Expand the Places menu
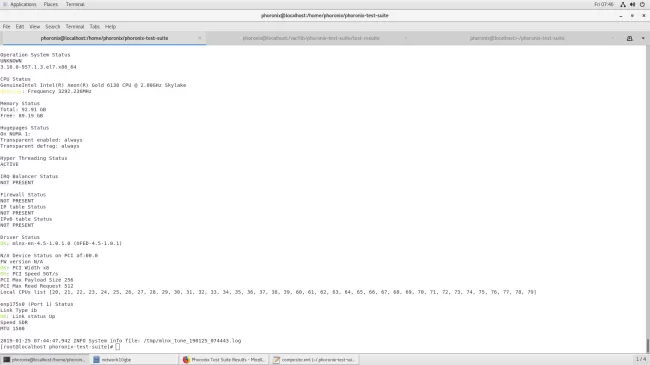Screen dimensions: 650x365 pyautogui.click(x=51, y=4)
